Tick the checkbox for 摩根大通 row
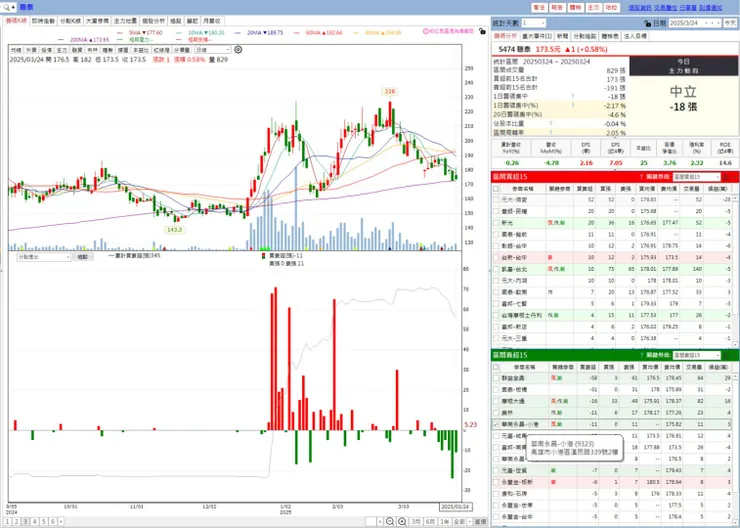The width and height of the screenshot is (740, 528). point(496,401)
